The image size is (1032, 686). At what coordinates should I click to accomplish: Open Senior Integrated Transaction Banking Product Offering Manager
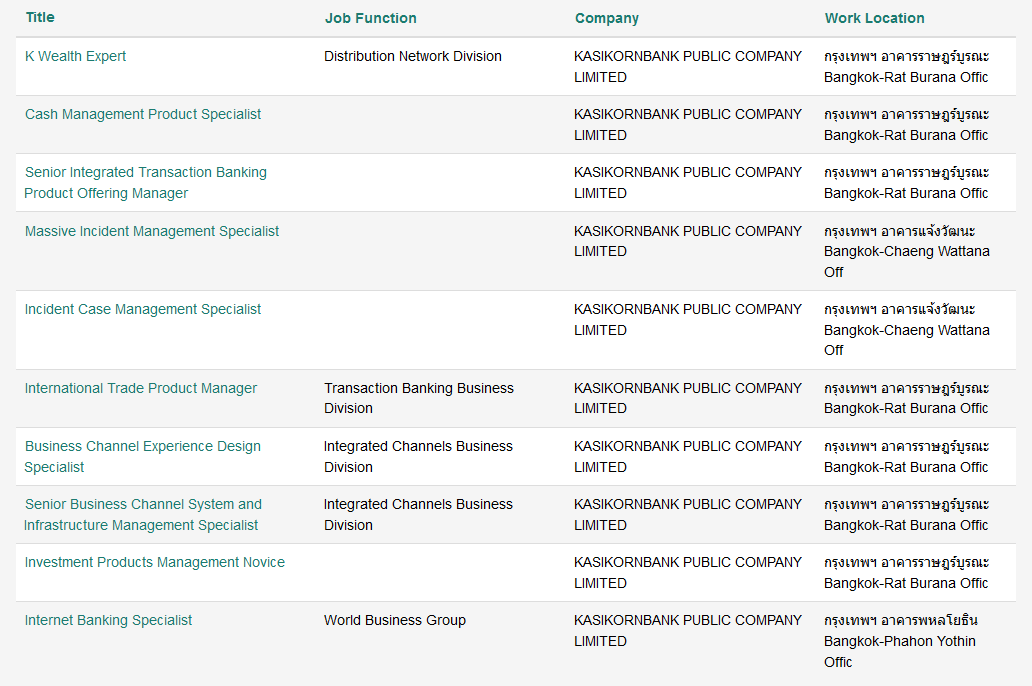click(x=145, y=183)
